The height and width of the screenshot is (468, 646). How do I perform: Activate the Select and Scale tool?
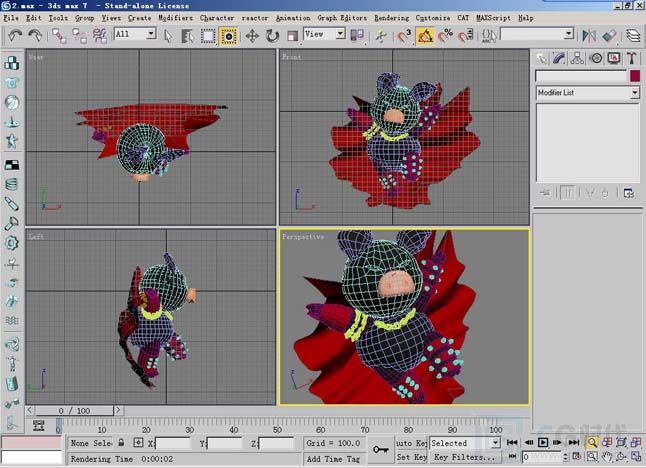pyautogui.click(x=293, y=36)
